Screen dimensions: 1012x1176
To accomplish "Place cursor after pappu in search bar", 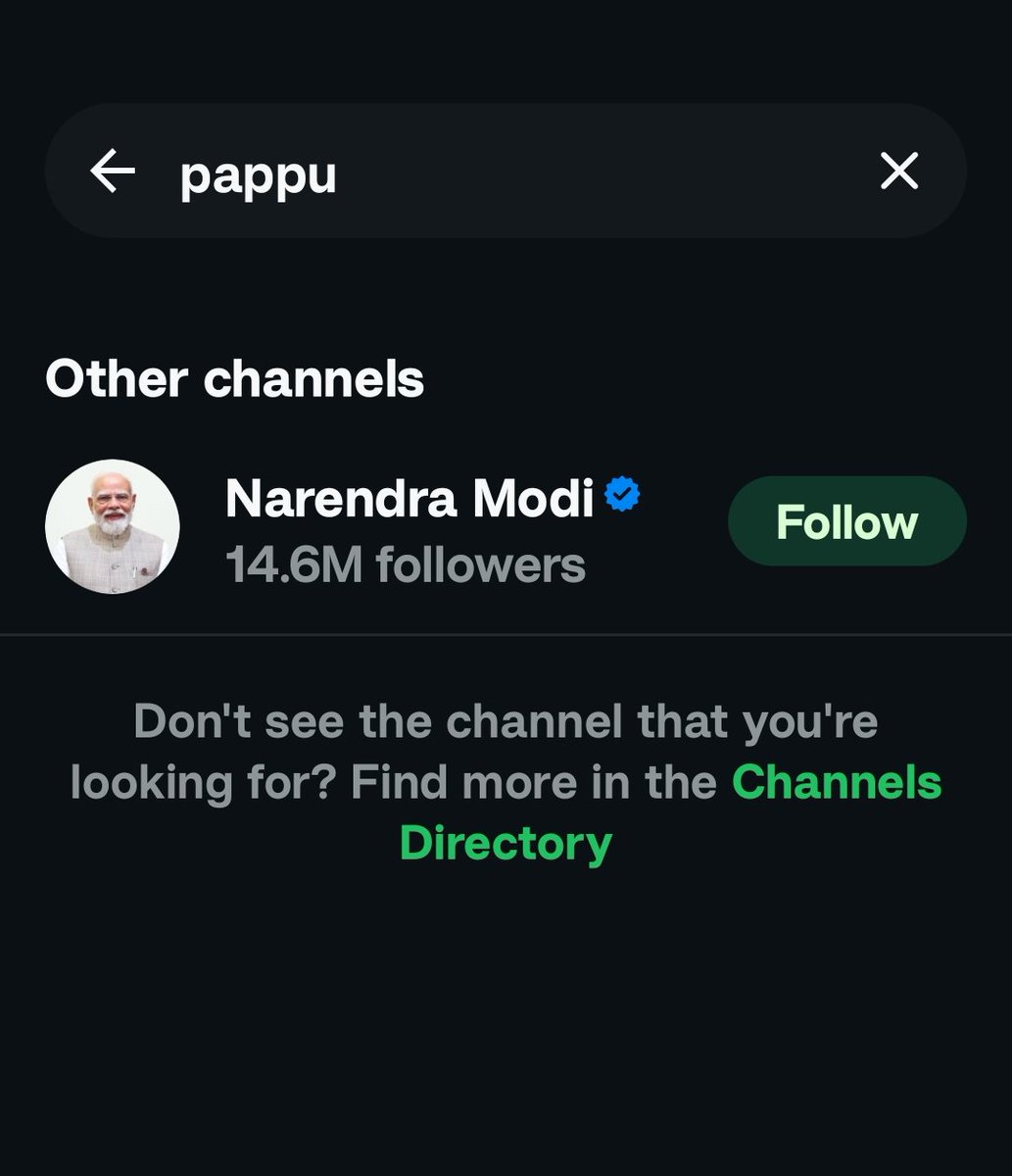I will pos(340,174).
